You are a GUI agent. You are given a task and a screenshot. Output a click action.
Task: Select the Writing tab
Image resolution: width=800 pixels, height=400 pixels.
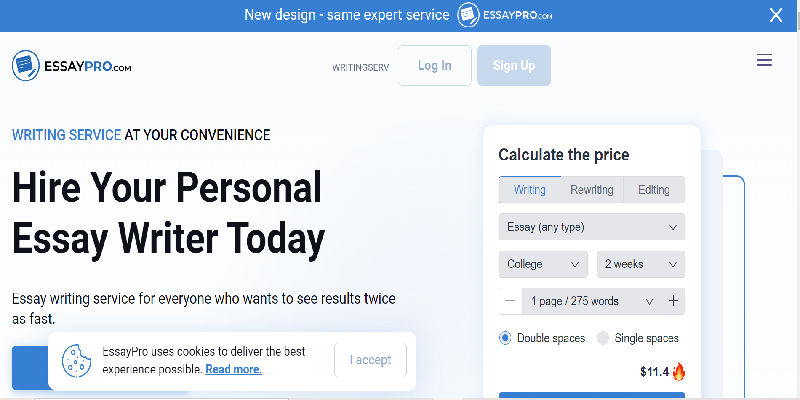coord(530,190)
